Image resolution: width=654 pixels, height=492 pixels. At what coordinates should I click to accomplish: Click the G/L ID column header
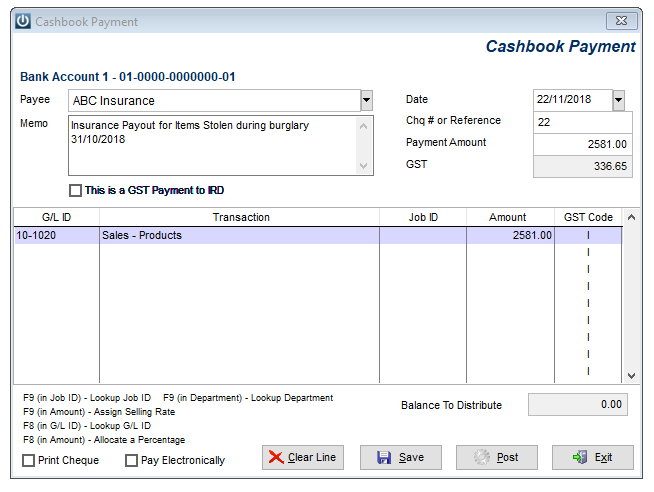(57, 217)
